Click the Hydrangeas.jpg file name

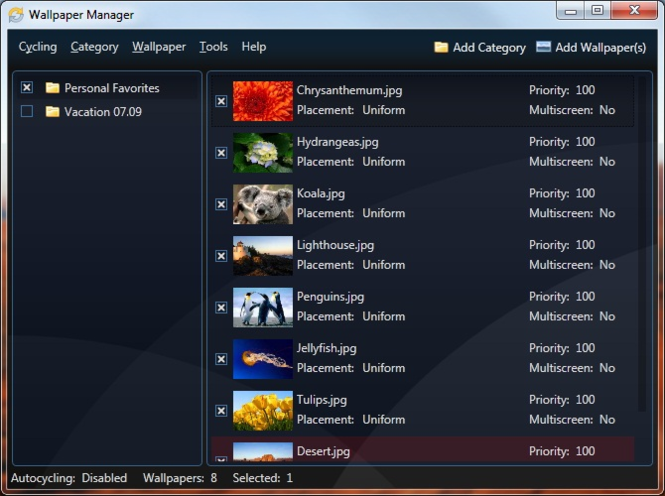[338, 142]
